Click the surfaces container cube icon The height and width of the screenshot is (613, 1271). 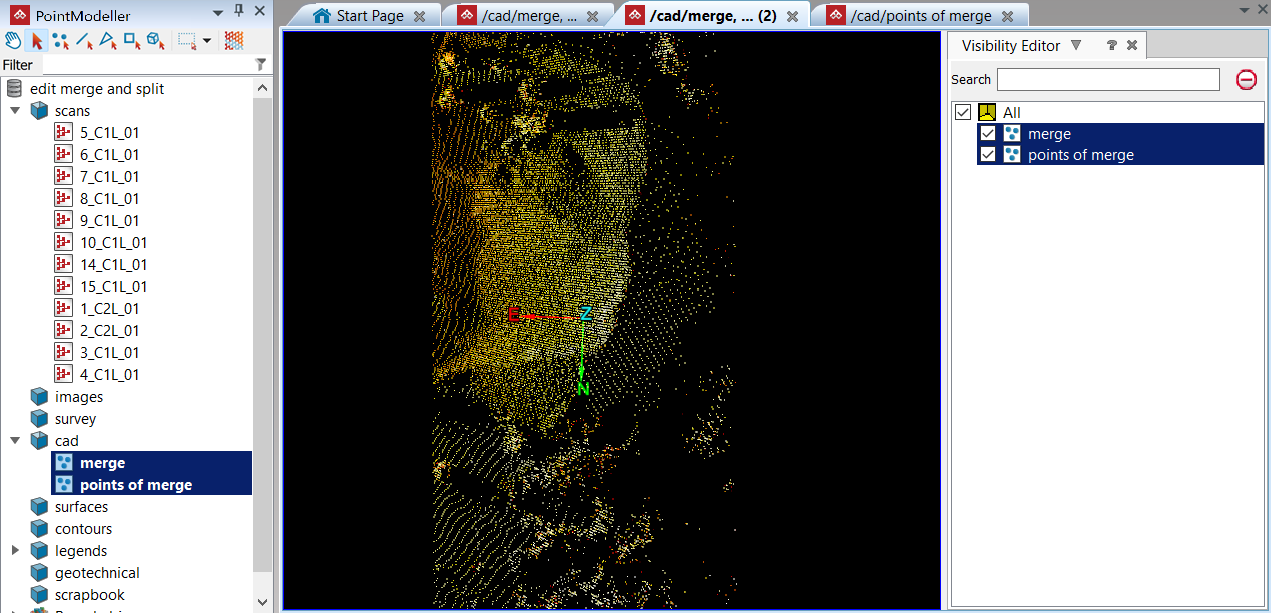click(39, 507)
